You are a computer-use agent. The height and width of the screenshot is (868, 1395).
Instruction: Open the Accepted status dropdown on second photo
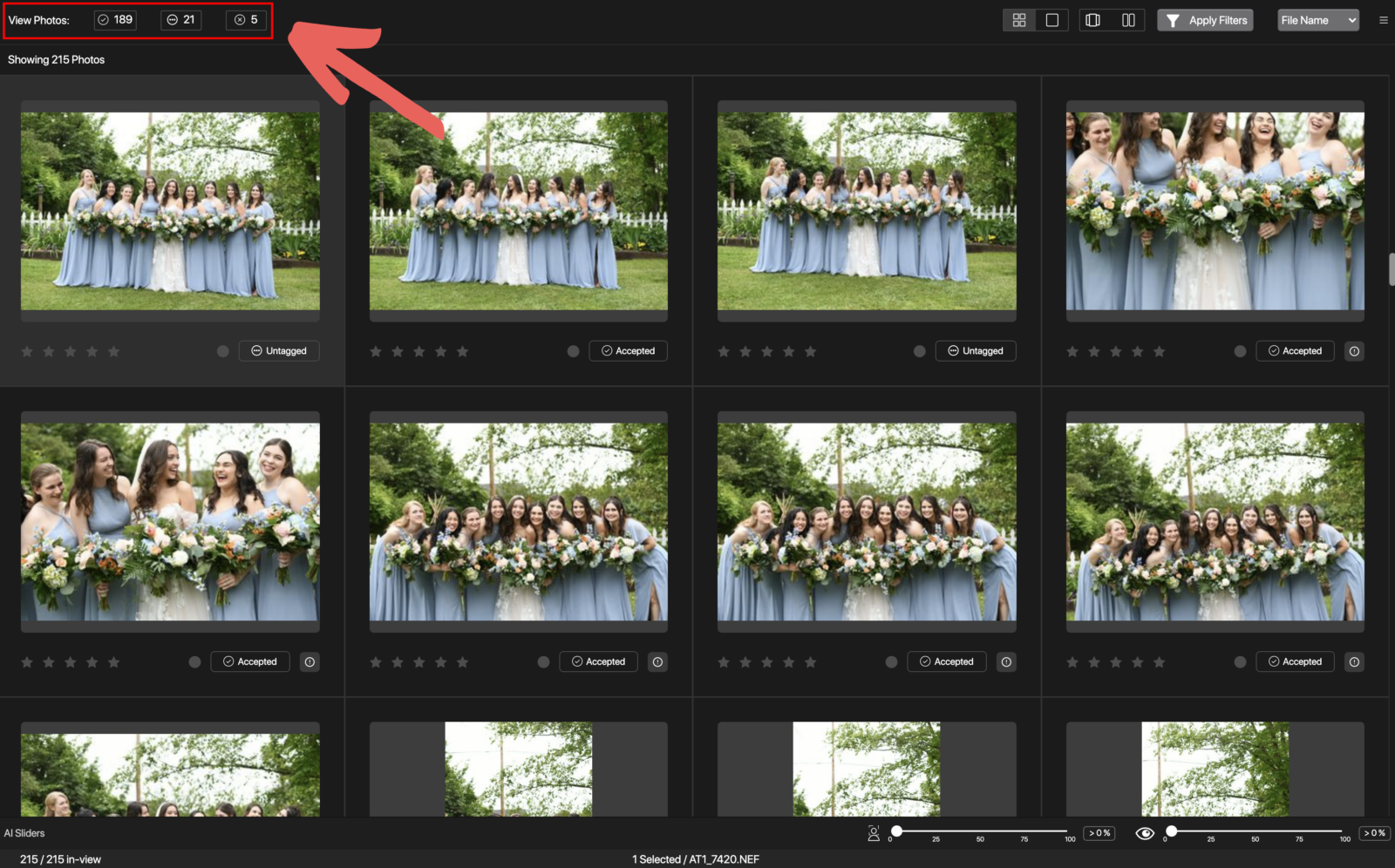tap(628, 350)
